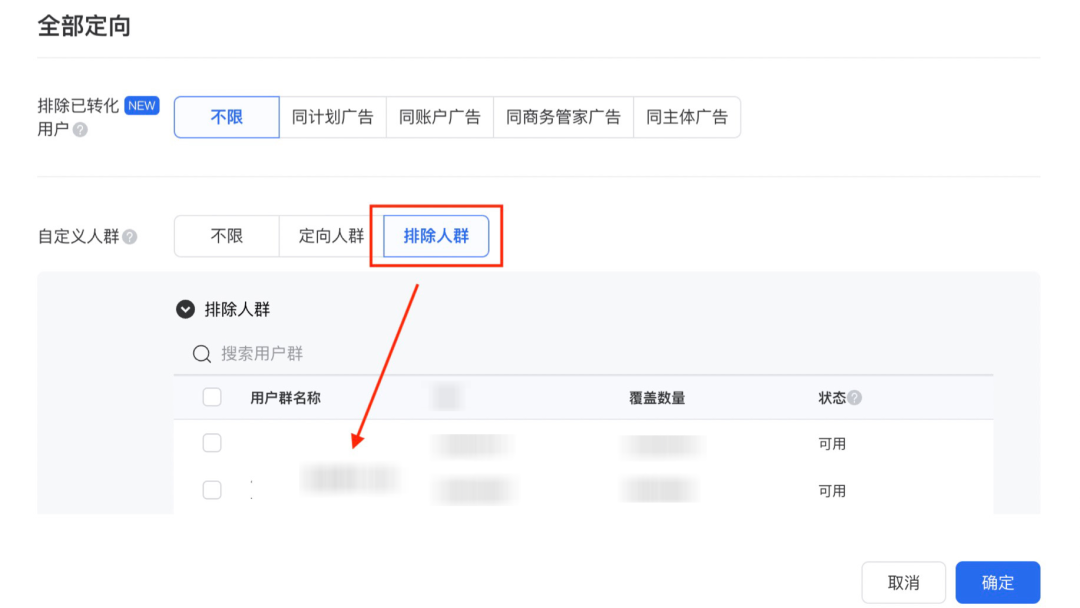
Task: Check the first audience row checkbox
Action: point(212,442)
